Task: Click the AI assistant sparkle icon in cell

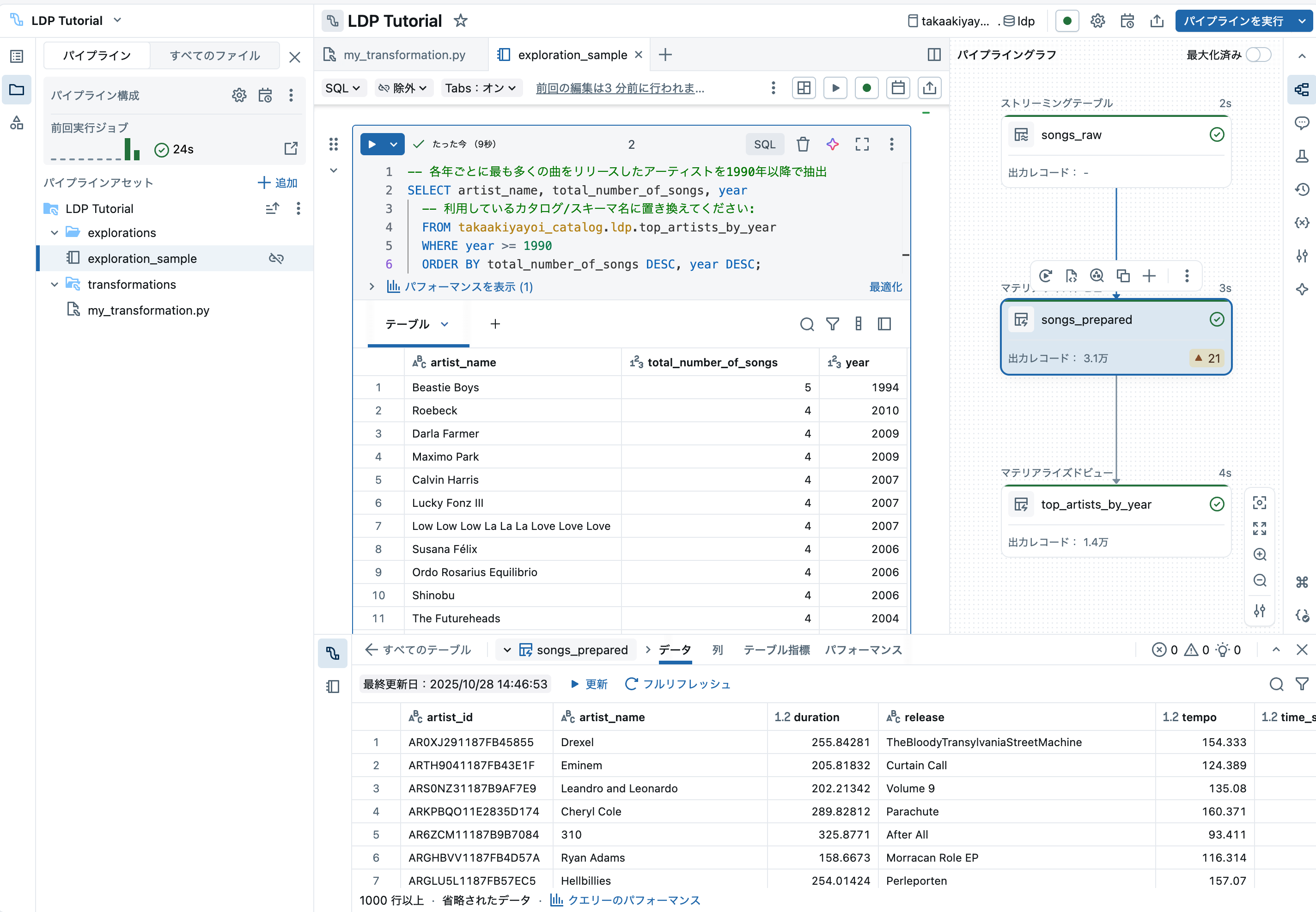Action: coord(833,144)
